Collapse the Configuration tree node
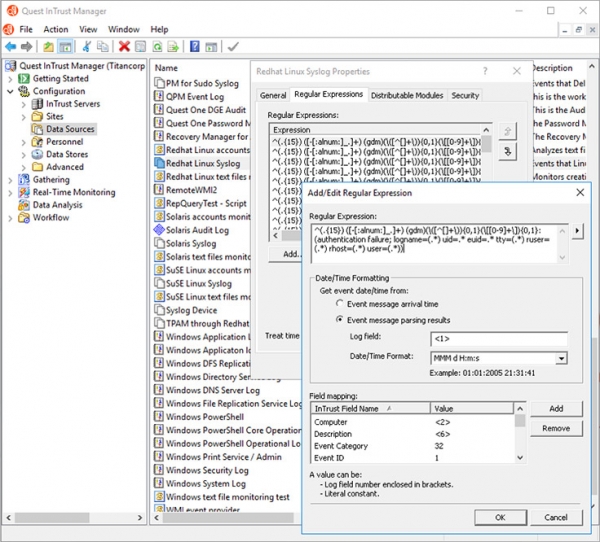600x542 pixels. tap(11, 91)
